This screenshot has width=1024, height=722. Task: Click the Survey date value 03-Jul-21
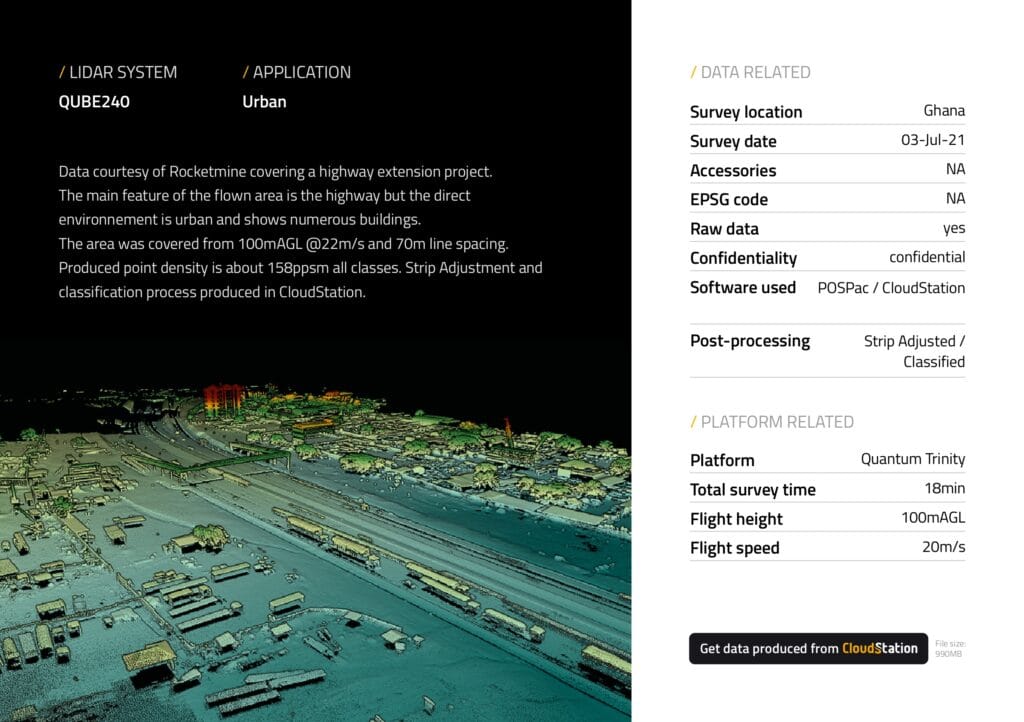point(932,141)
